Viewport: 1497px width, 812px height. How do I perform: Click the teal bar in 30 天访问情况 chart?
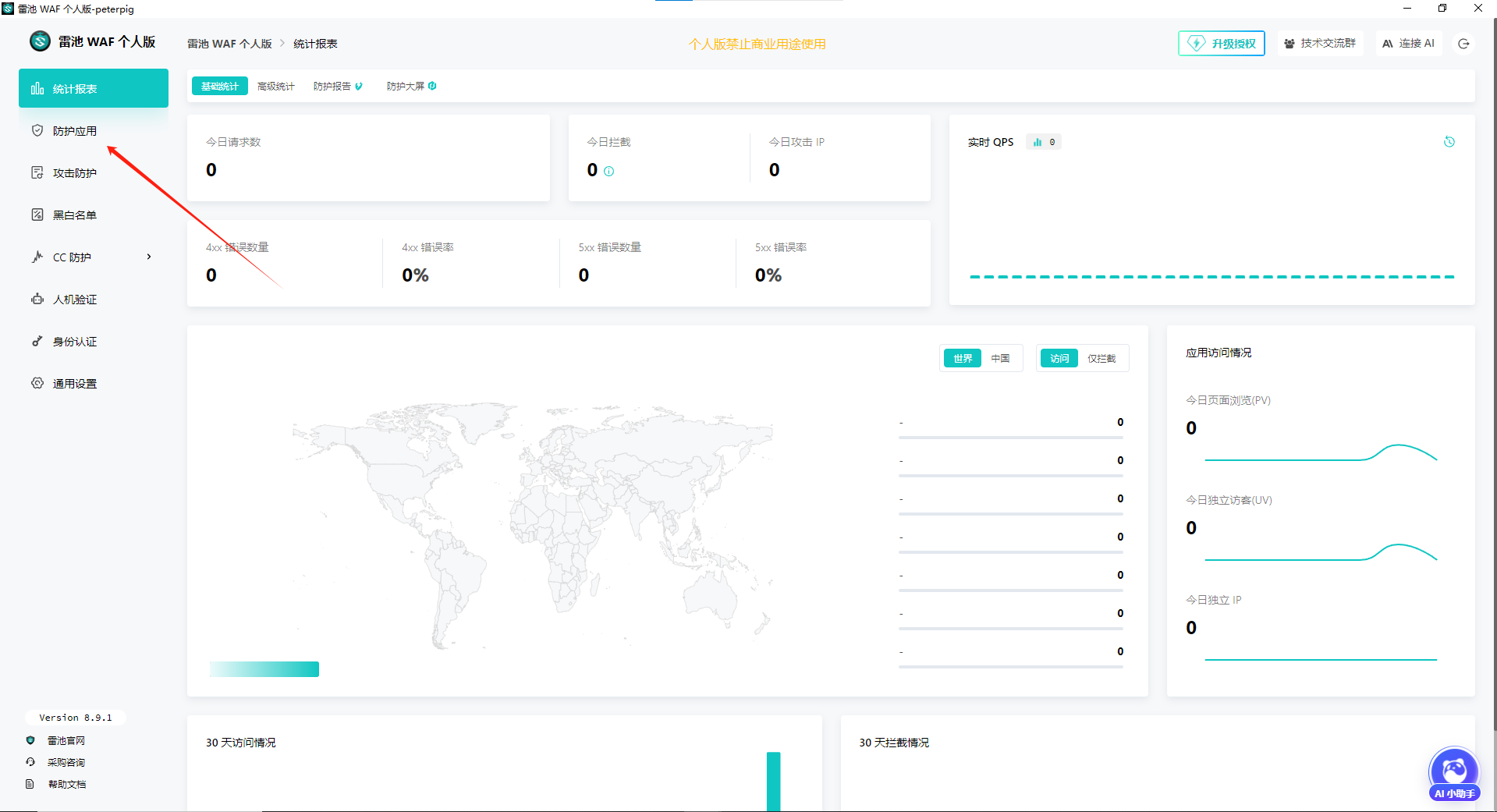773,782
